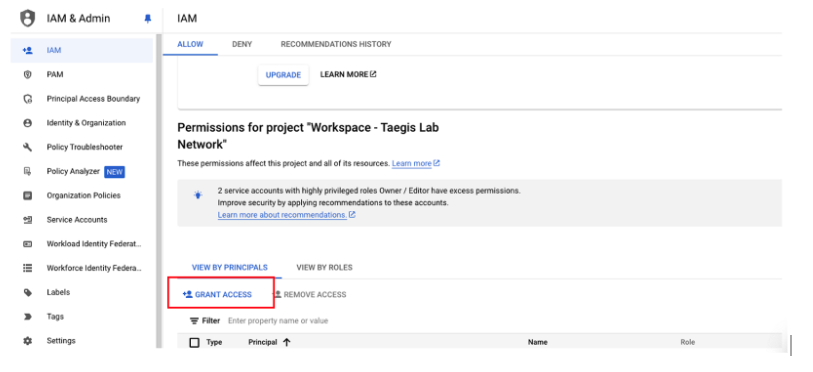Click the lightbulb recommendation icon

(198, 196)
